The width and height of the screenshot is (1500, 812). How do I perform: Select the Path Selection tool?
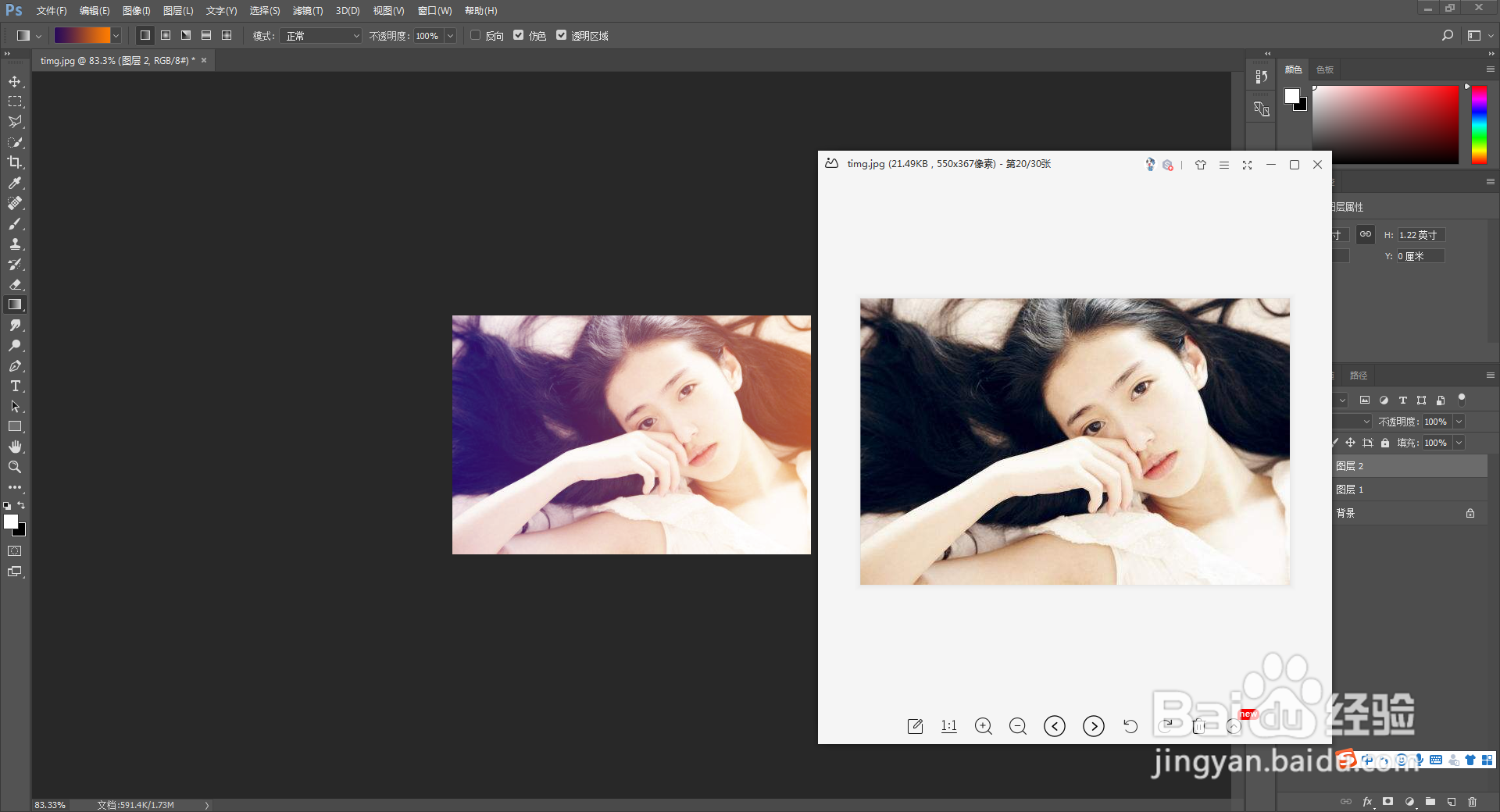point(15,406)
